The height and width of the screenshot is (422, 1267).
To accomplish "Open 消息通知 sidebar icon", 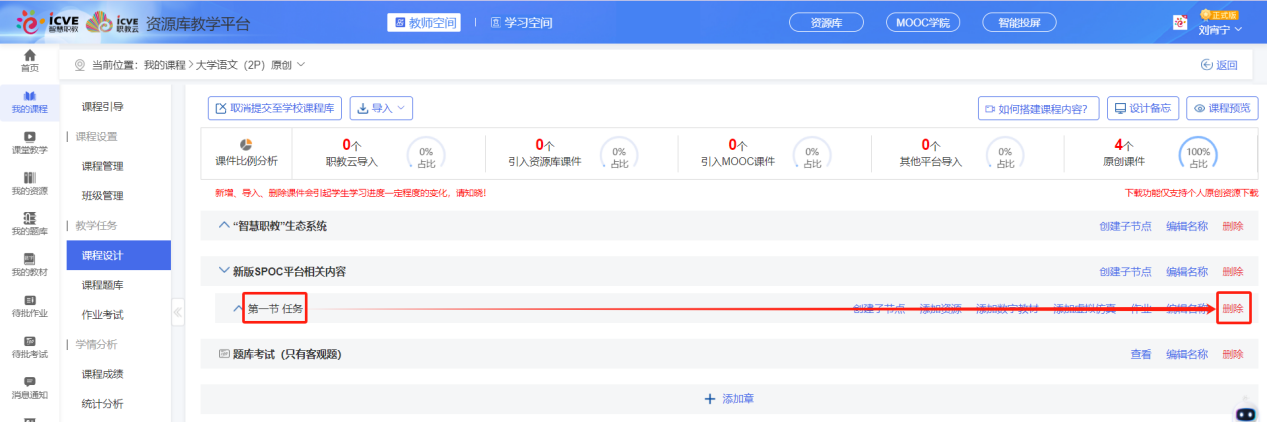I will pyautogui.click(x=30, y=382).
